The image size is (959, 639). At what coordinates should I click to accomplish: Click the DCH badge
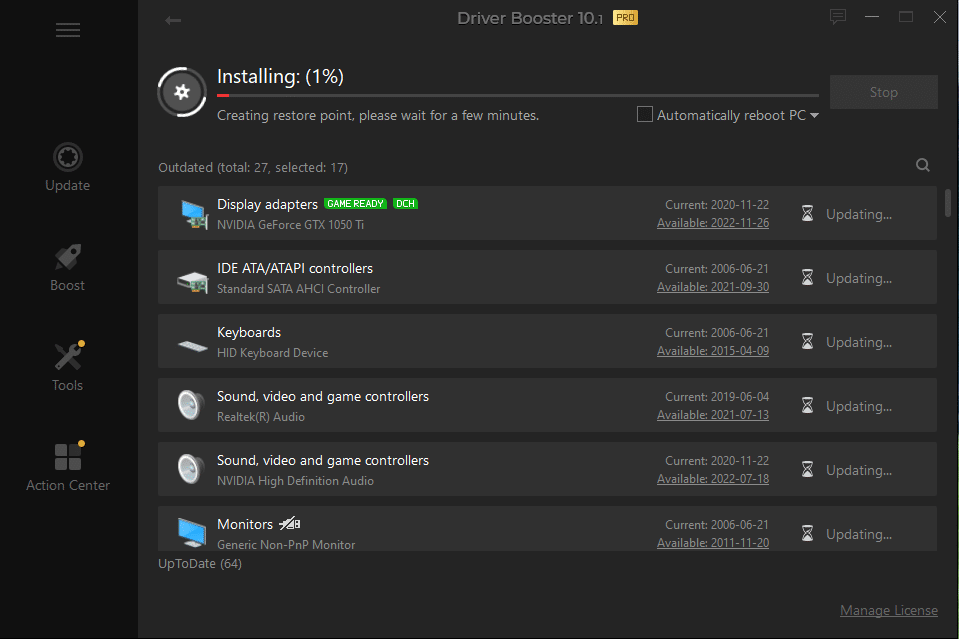pyautogui.click(x=405, y=204)
